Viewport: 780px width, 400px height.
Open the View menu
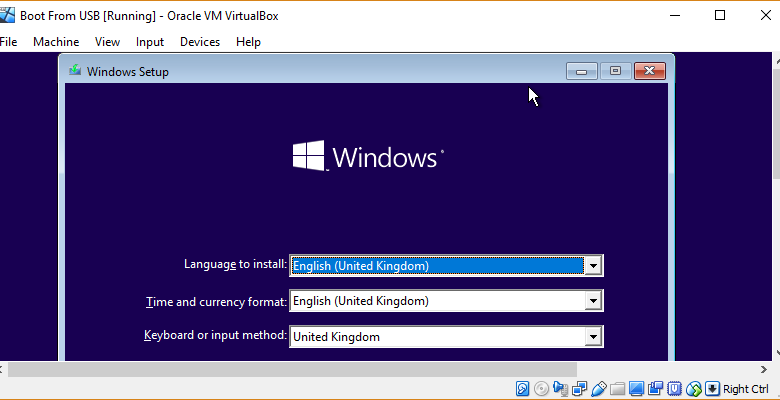point(107,42)
